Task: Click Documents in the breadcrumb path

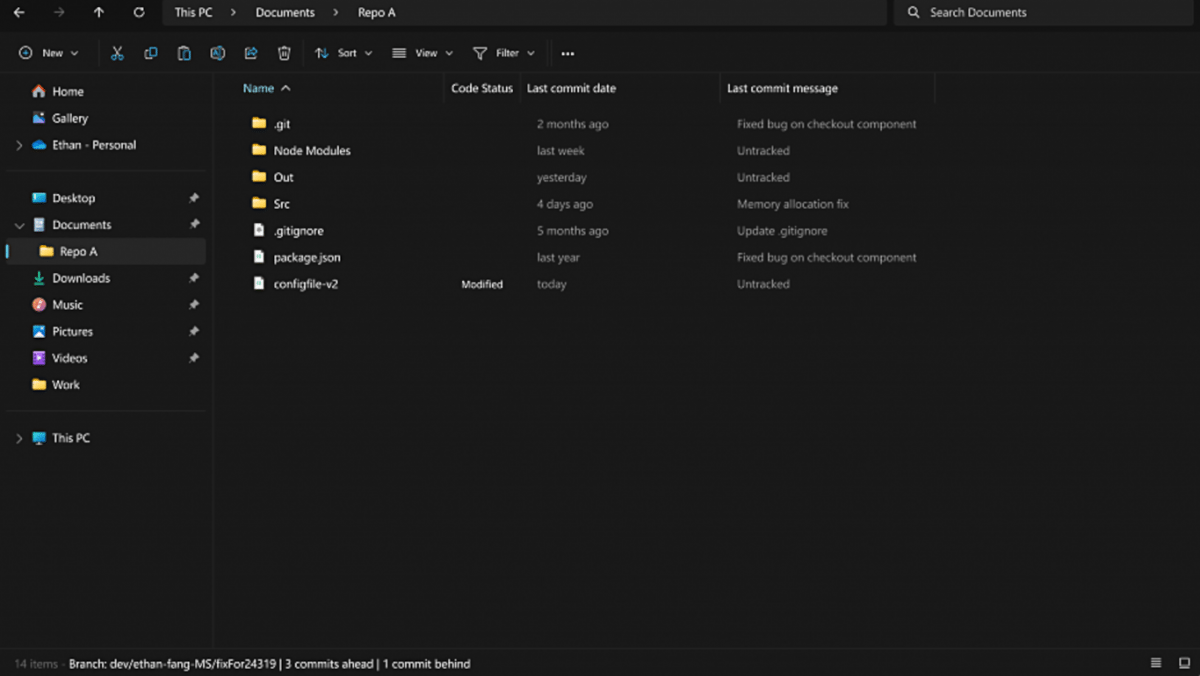Action: [285, 13]
